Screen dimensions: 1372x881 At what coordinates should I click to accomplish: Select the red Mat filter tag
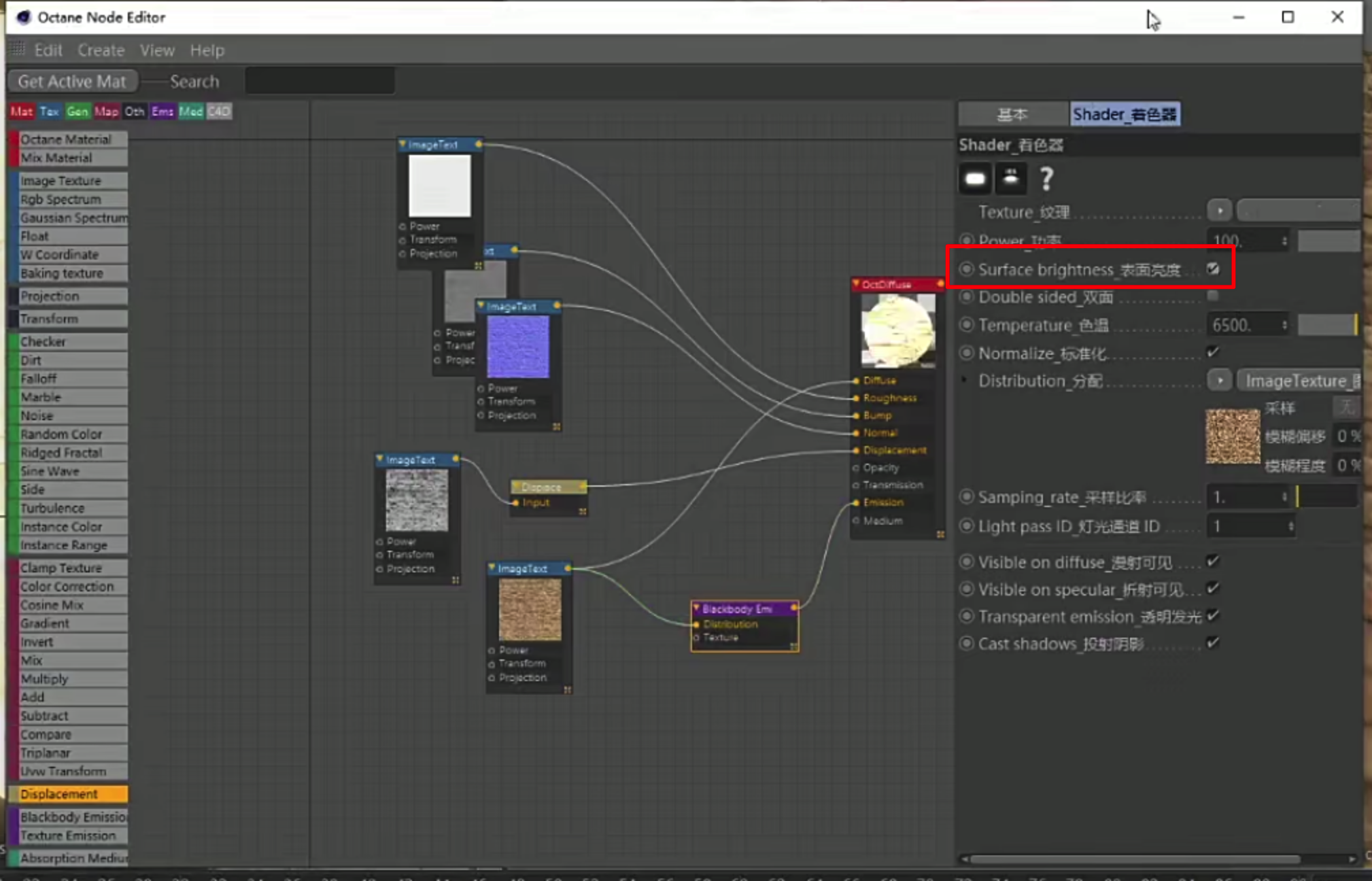point(22,111)
